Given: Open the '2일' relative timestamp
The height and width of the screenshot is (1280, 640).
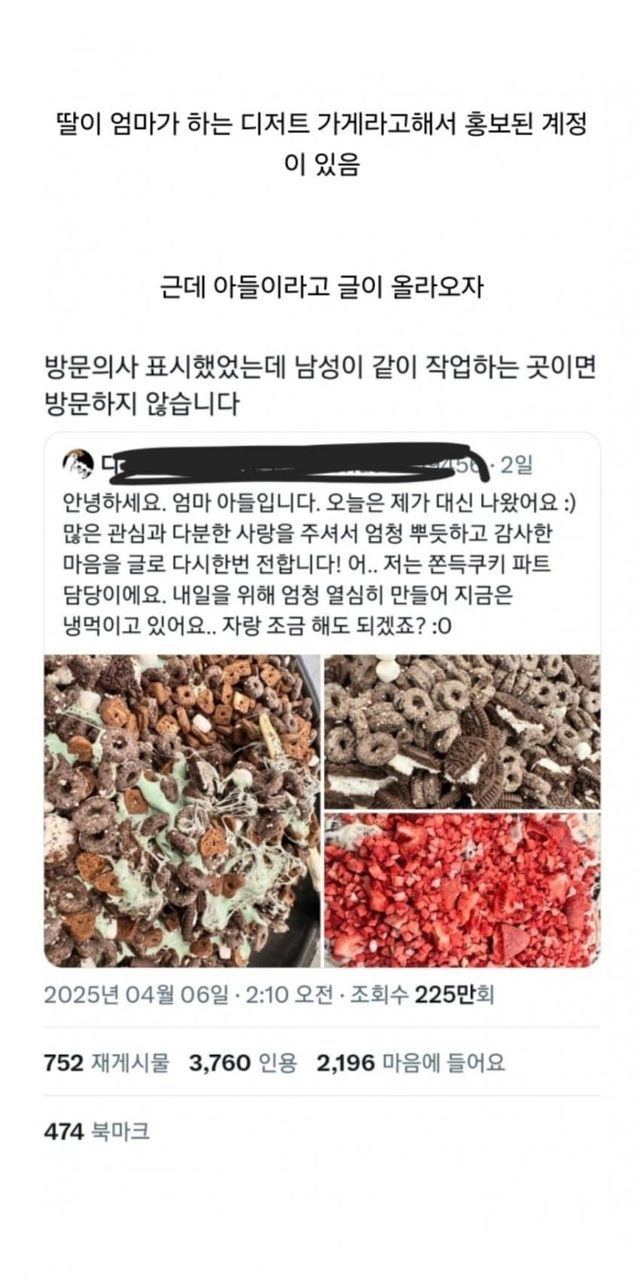Looking at the screenshot, I should pyautogui.click(x=518, y=465).
